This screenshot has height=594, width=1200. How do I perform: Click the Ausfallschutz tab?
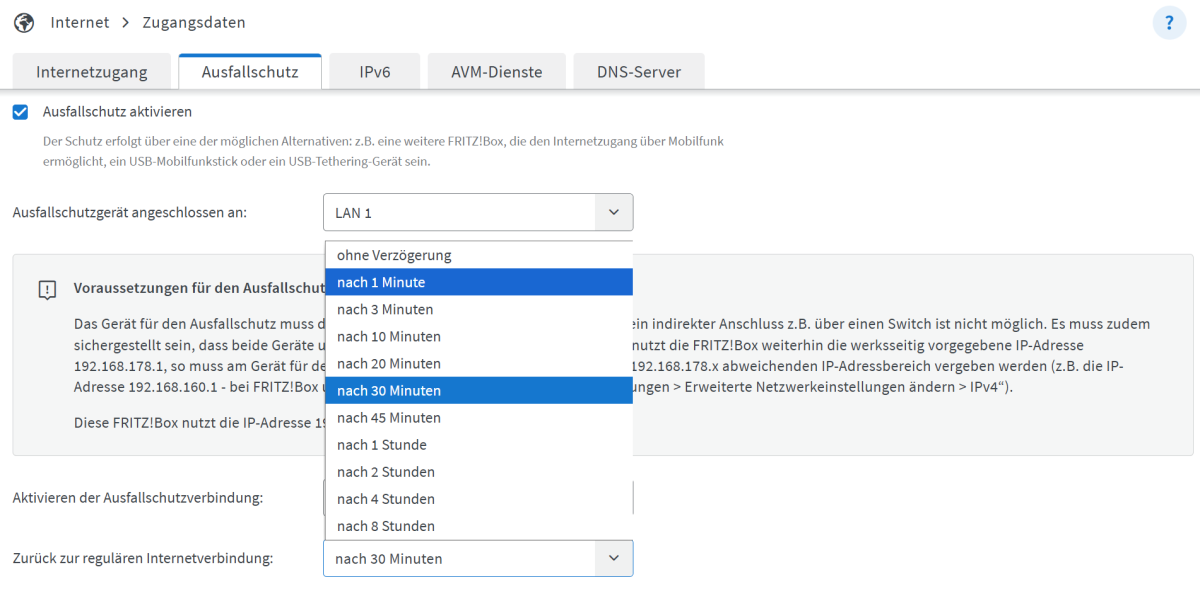[249, 72]
